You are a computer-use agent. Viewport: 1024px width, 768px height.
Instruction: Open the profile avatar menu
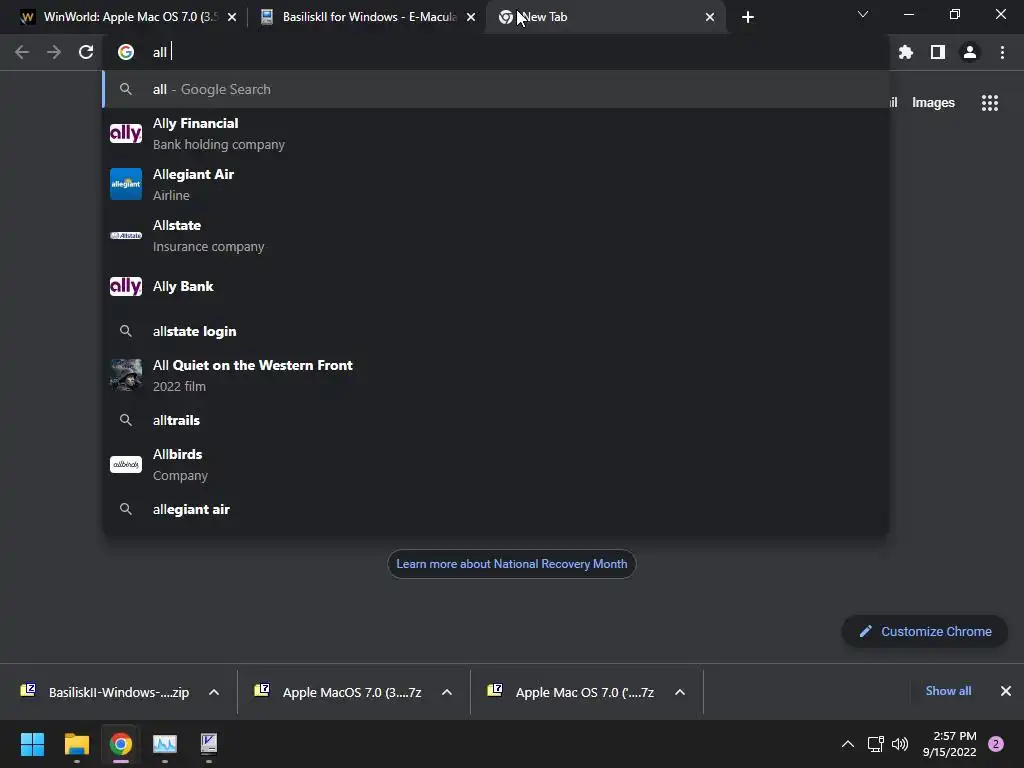point(970,52)
